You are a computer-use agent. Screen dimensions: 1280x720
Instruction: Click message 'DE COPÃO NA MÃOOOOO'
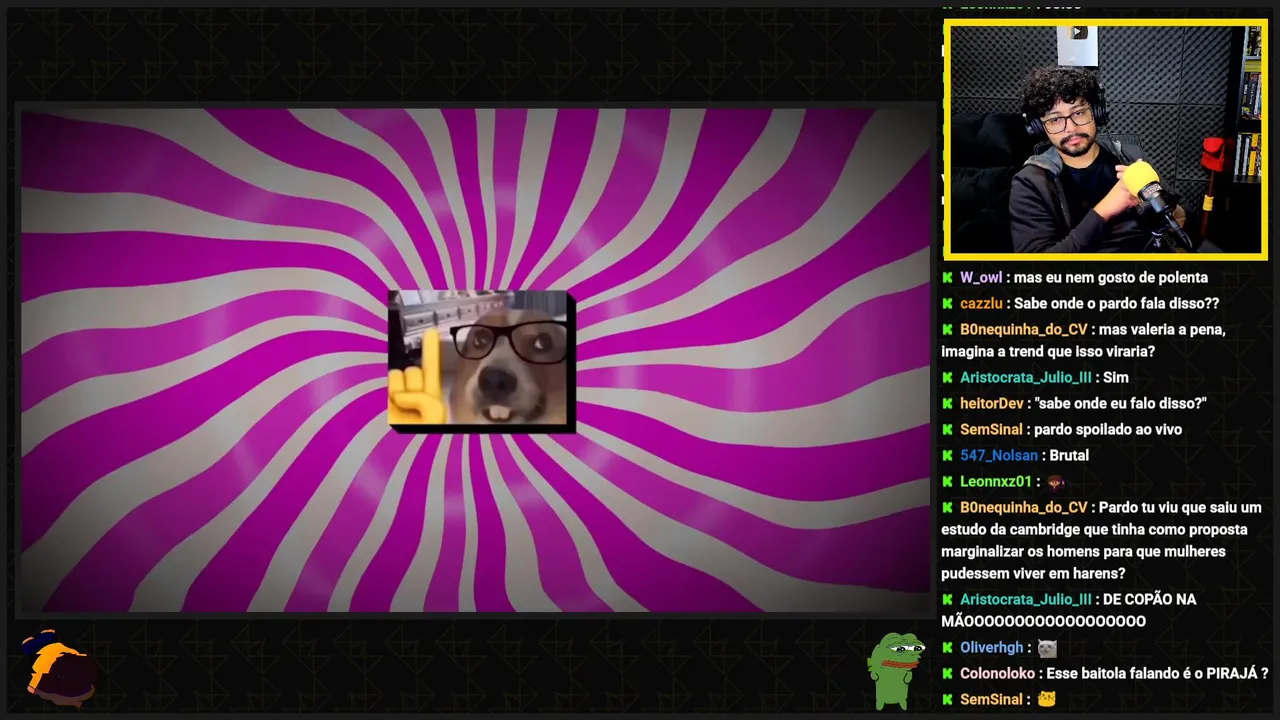(1069, 611)
